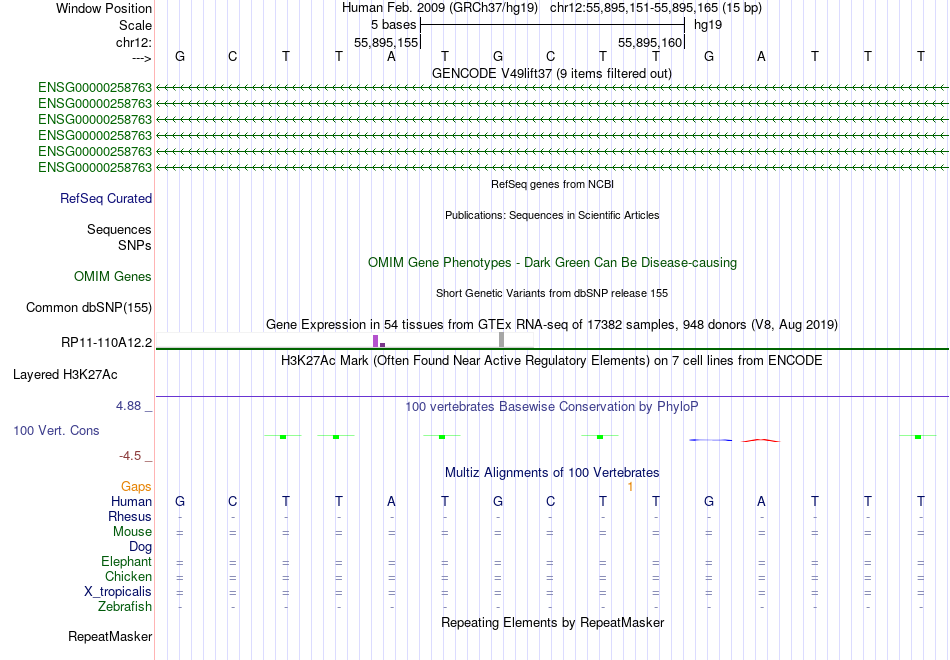Viewport: 950px width, 660px height.
Task: Click the X_tropicalis alignment row label
Action: pyautogui.click(x=118, y=592)
